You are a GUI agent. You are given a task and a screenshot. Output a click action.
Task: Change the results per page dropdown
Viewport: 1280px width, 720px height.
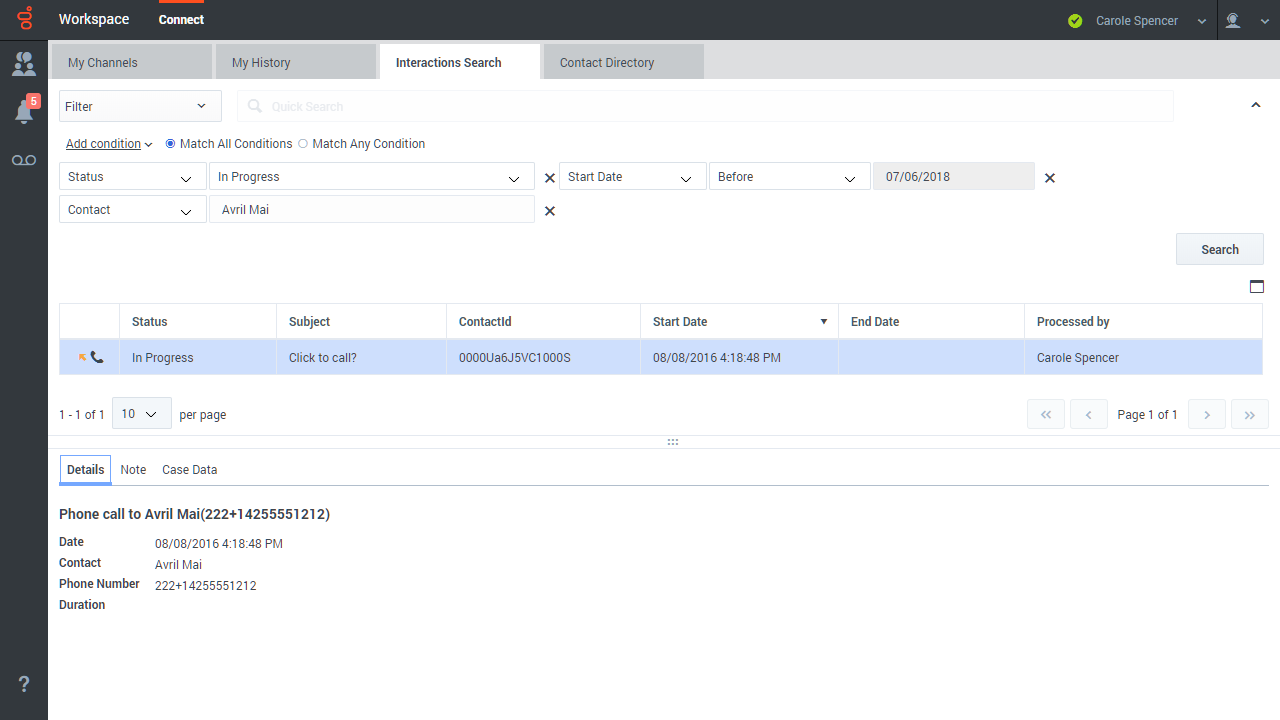141,414
